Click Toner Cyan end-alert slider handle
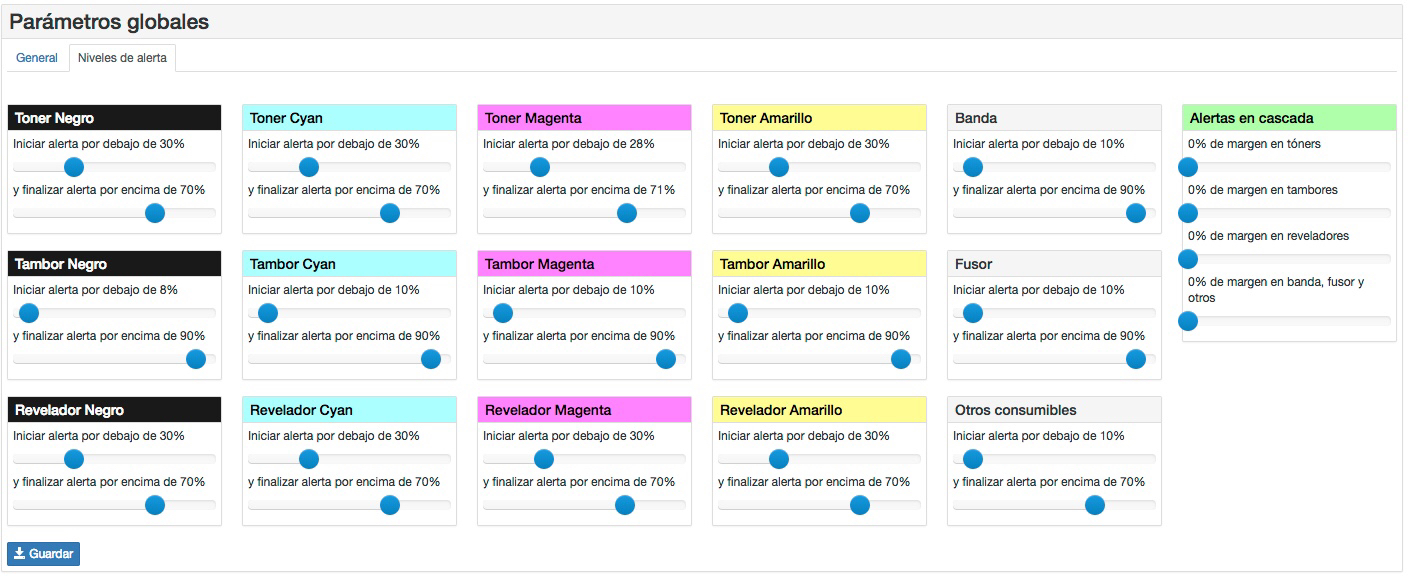 390,213
